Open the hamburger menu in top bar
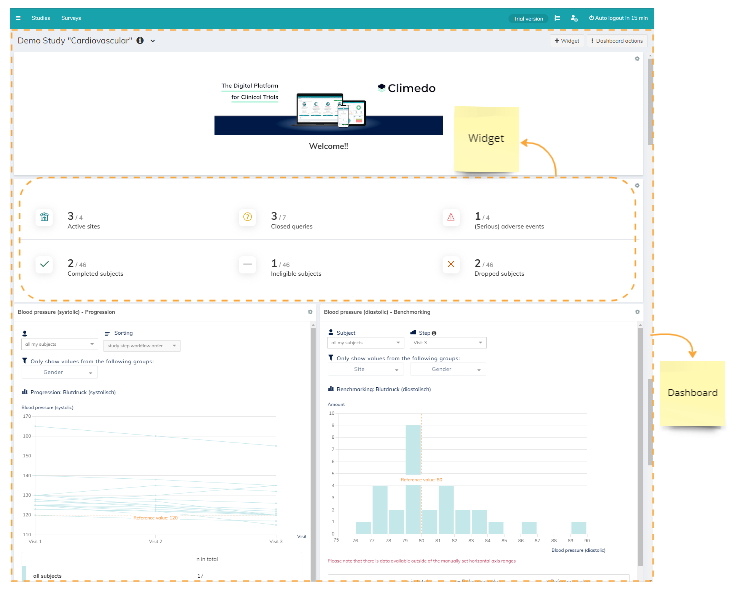This screenshot has height=615, width=736. click(18, 18)
